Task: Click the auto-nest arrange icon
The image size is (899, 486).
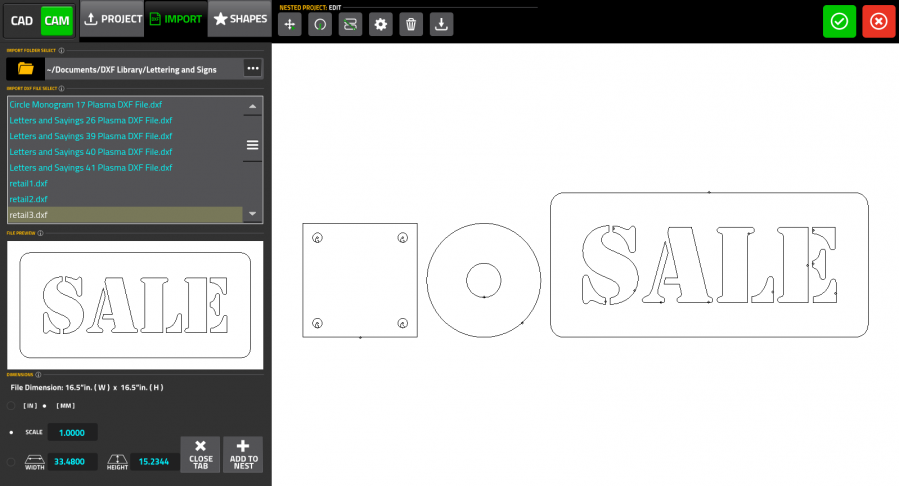Action: coord(350,24)
